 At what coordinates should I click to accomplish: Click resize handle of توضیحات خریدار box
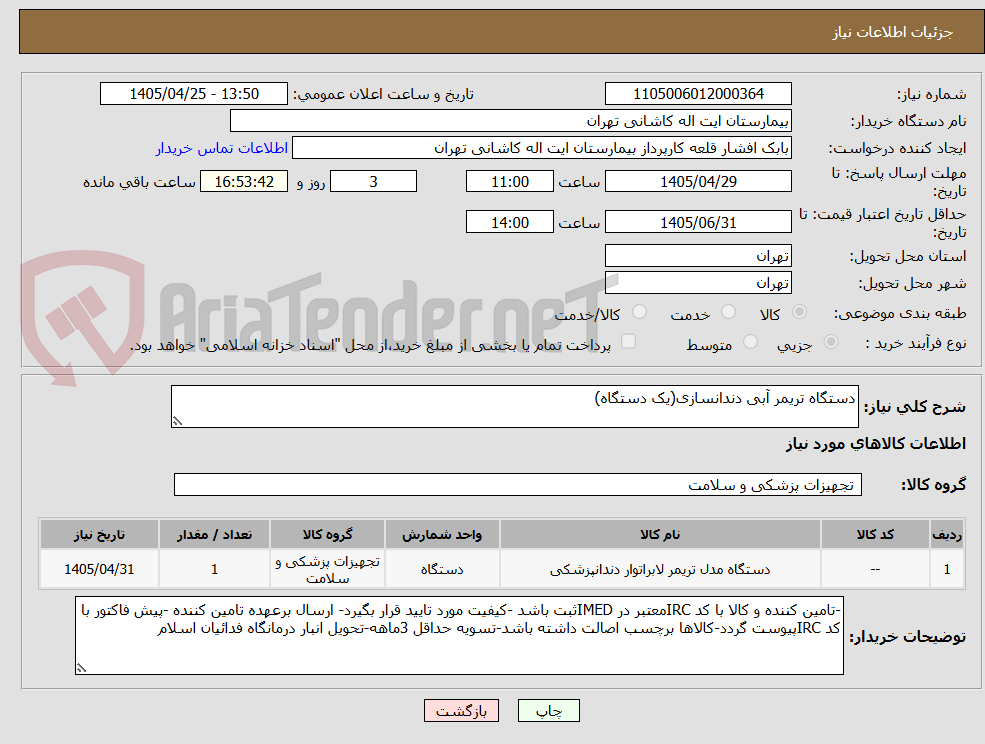point(81,669)
